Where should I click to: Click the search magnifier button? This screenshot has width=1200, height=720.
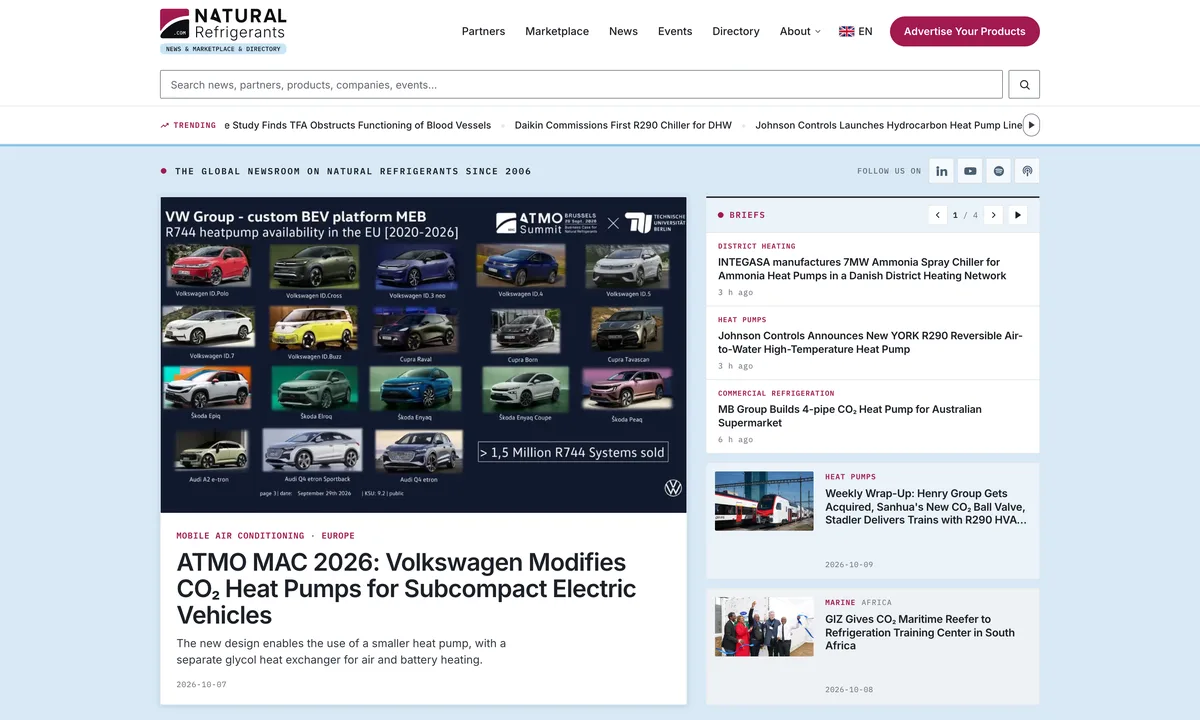tap(1024, 85)
